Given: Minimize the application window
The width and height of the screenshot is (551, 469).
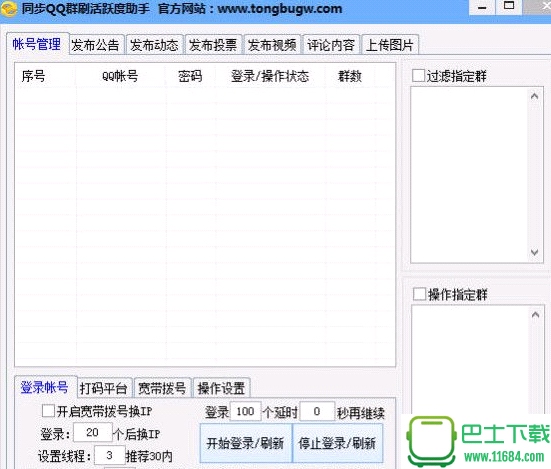Looking at the screenshot, I should click(x=482, y=7).
